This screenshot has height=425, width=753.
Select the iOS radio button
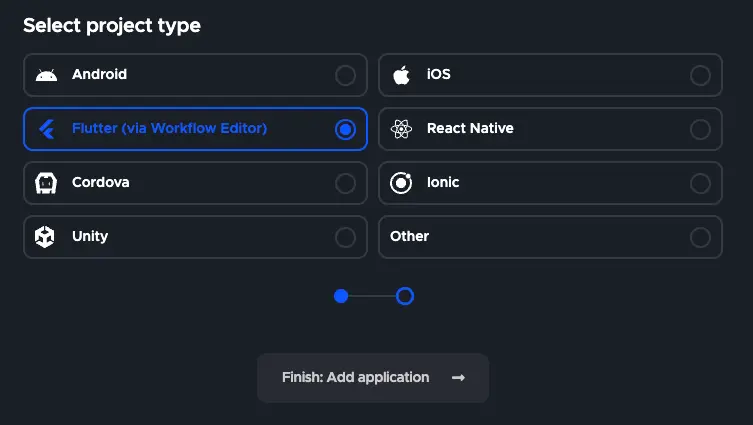point(700,75)
